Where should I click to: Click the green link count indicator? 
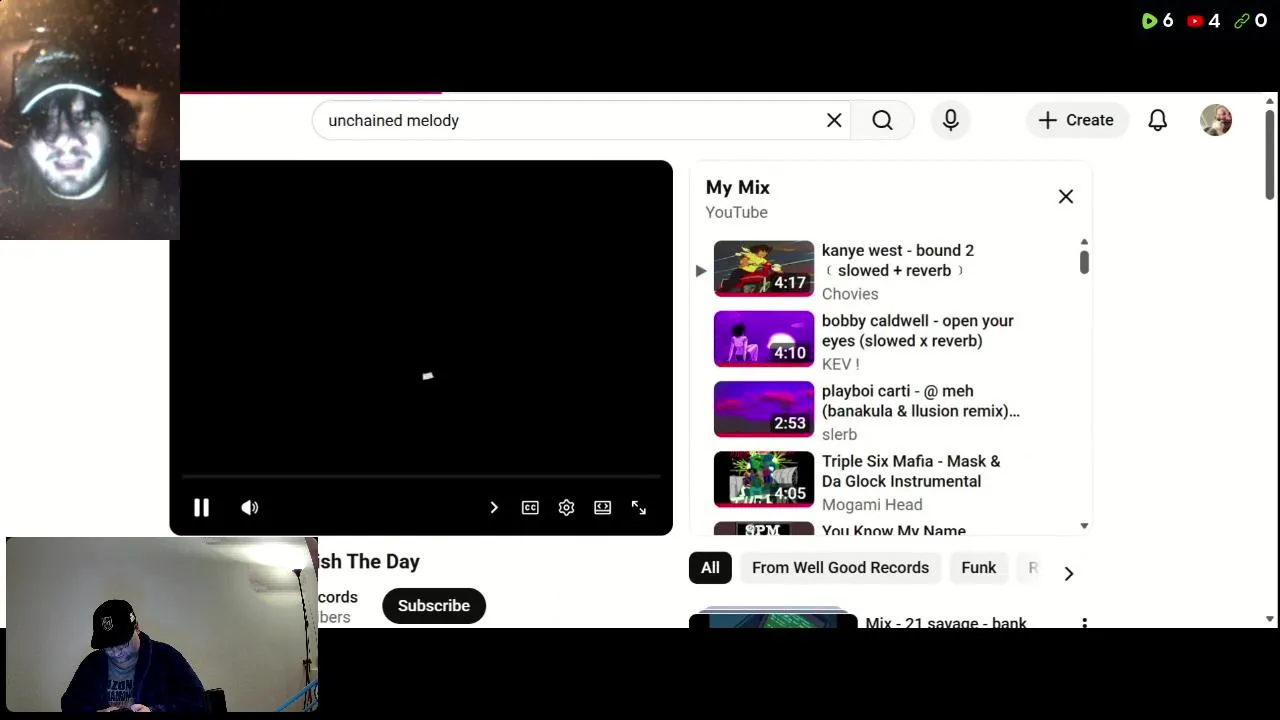(1250, 21)
